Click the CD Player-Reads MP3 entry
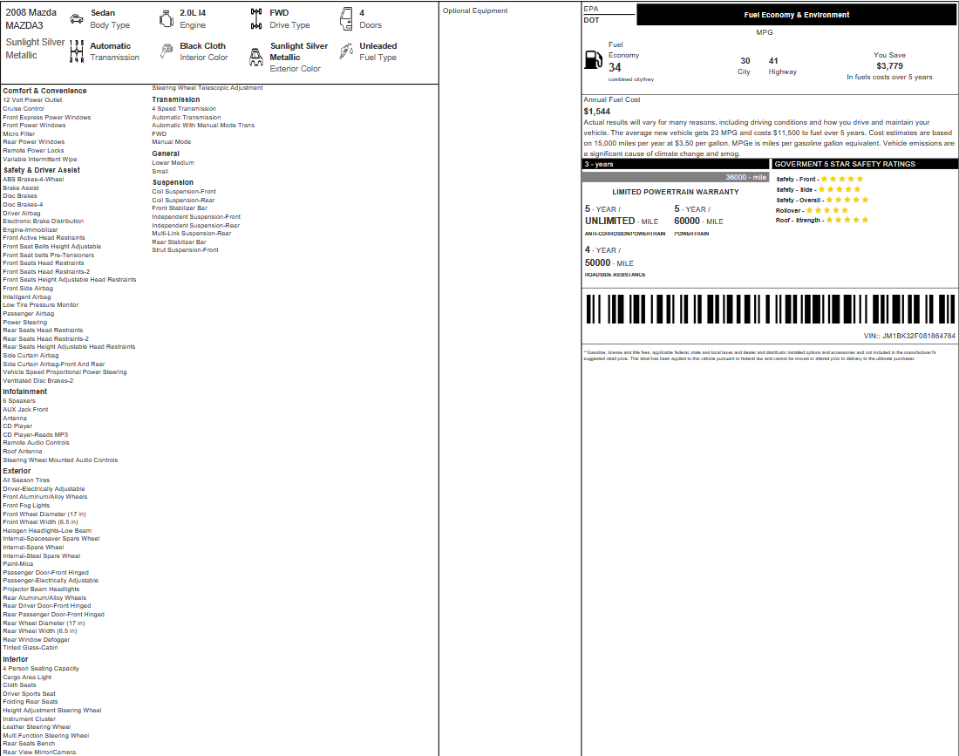The width and height of the screenshot is (959, 756). 35,435
